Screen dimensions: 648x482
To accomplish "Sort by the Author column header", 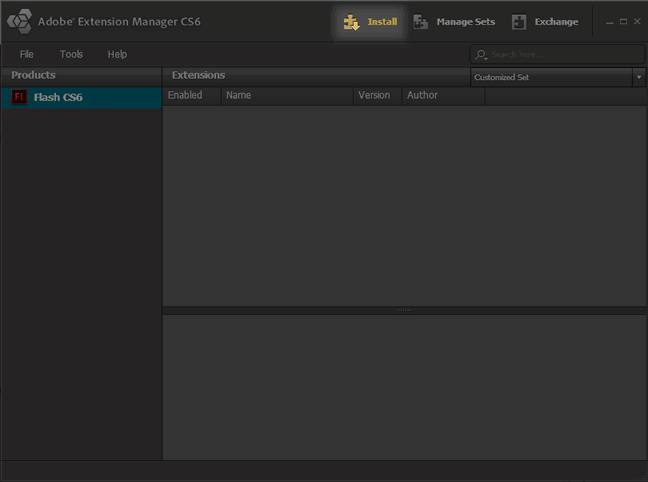I will [x=443, y=95].
